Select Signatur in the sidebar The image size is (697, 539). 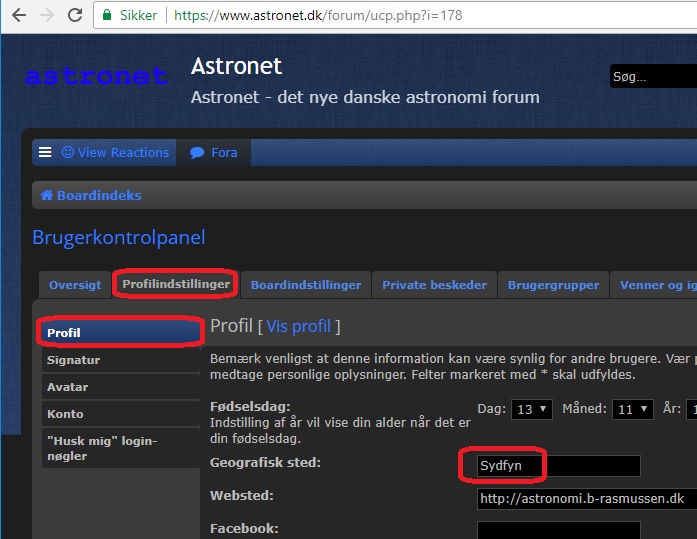(x=120, y=360)
